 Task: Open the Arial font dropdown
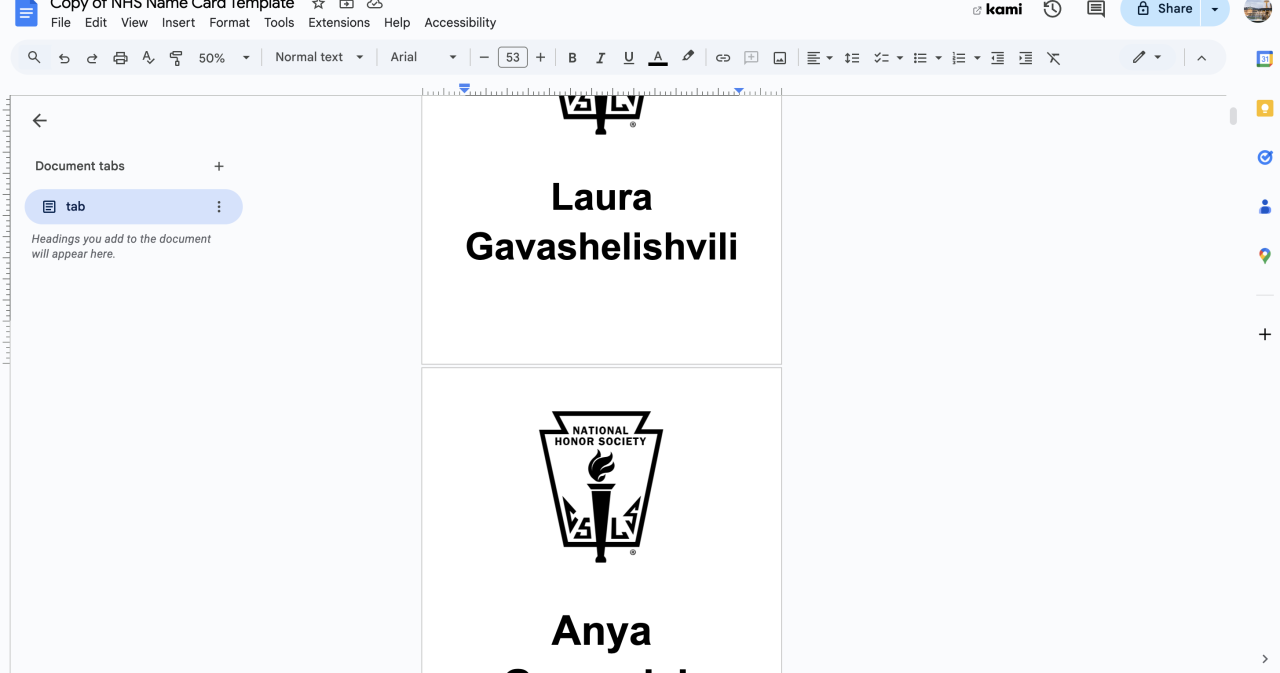(x=423, y=58)
